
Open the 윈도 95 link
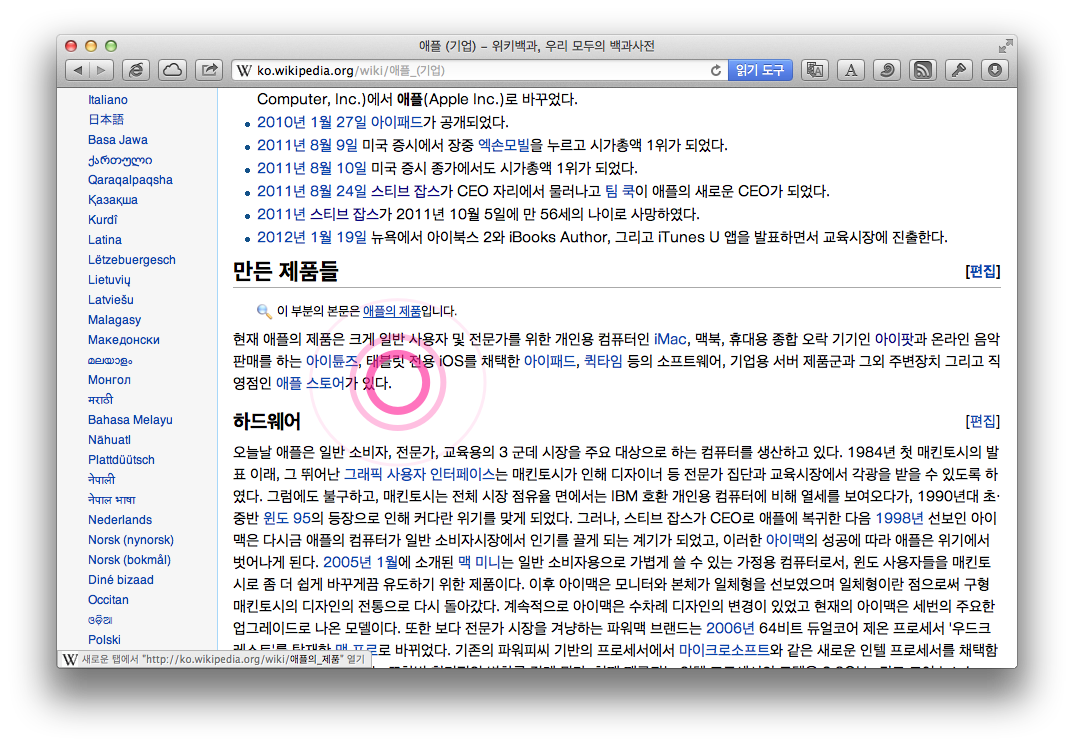[287, 518]
